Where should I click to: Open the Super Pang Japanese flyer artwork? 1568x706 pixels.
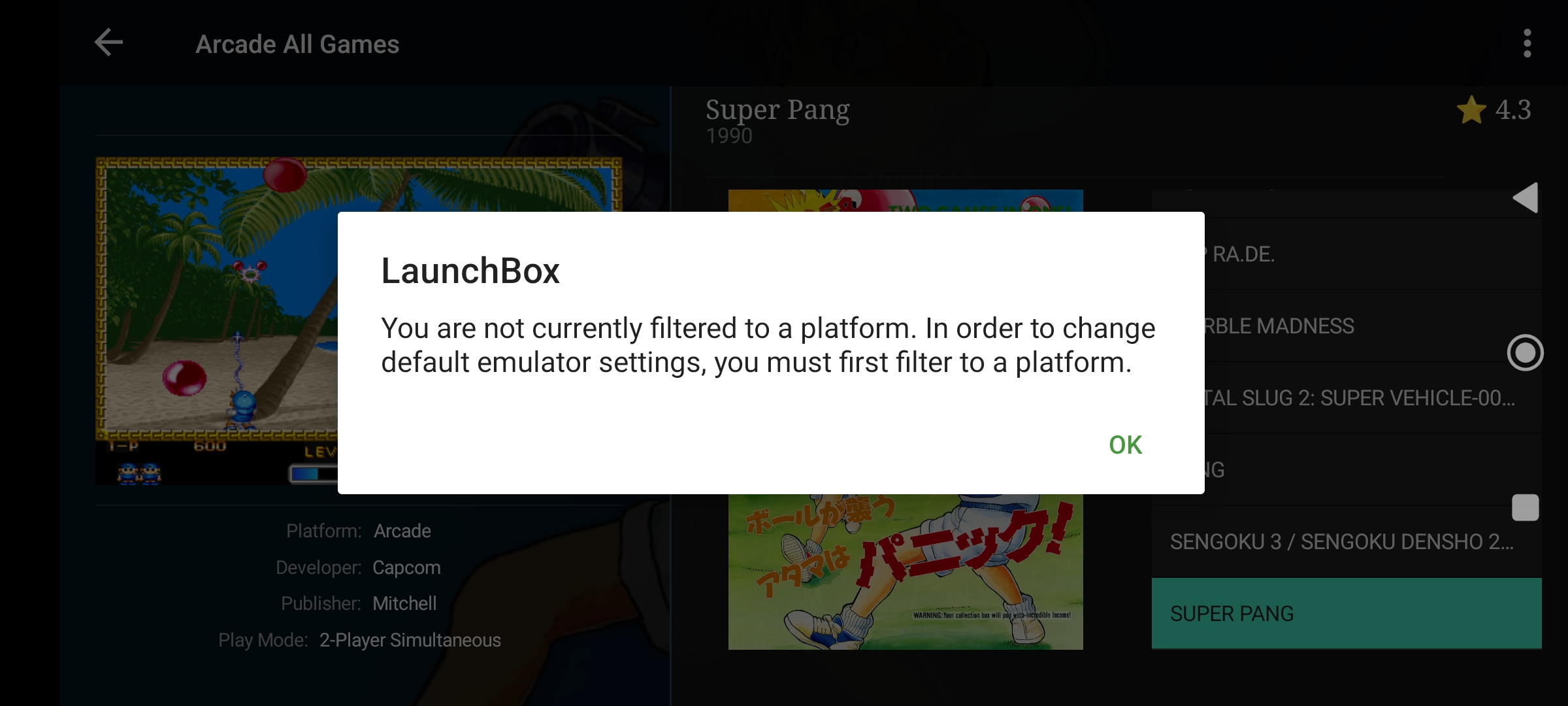(906, 572)
